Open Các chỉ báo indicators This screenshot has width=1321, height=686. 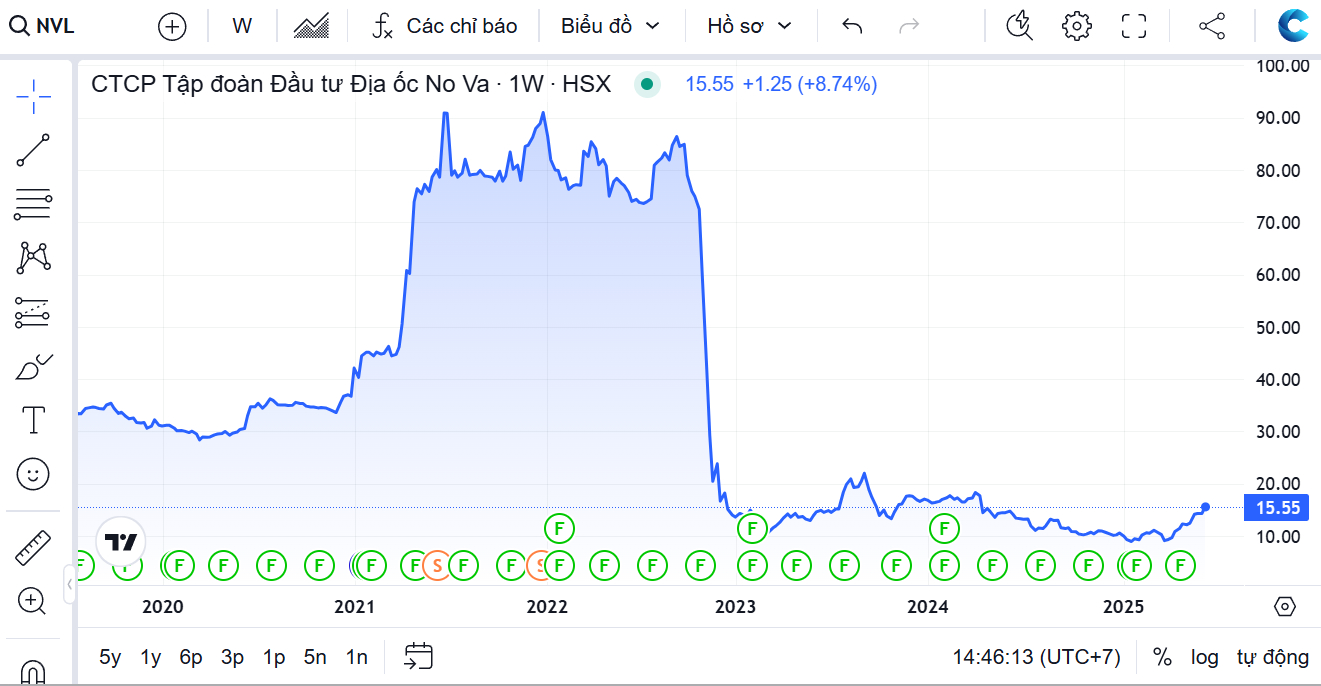(x=445, y=26)
